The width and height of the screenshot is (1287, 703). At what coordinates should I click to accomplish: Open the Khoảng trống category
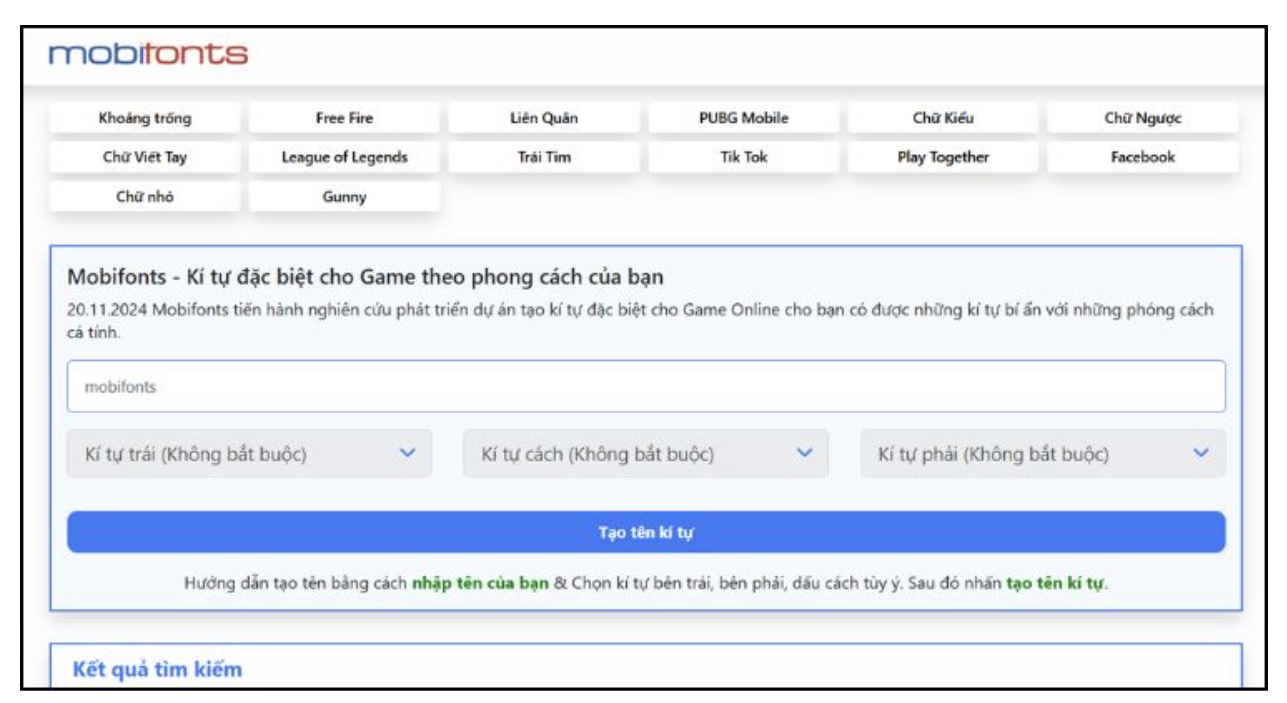point(145,118)
